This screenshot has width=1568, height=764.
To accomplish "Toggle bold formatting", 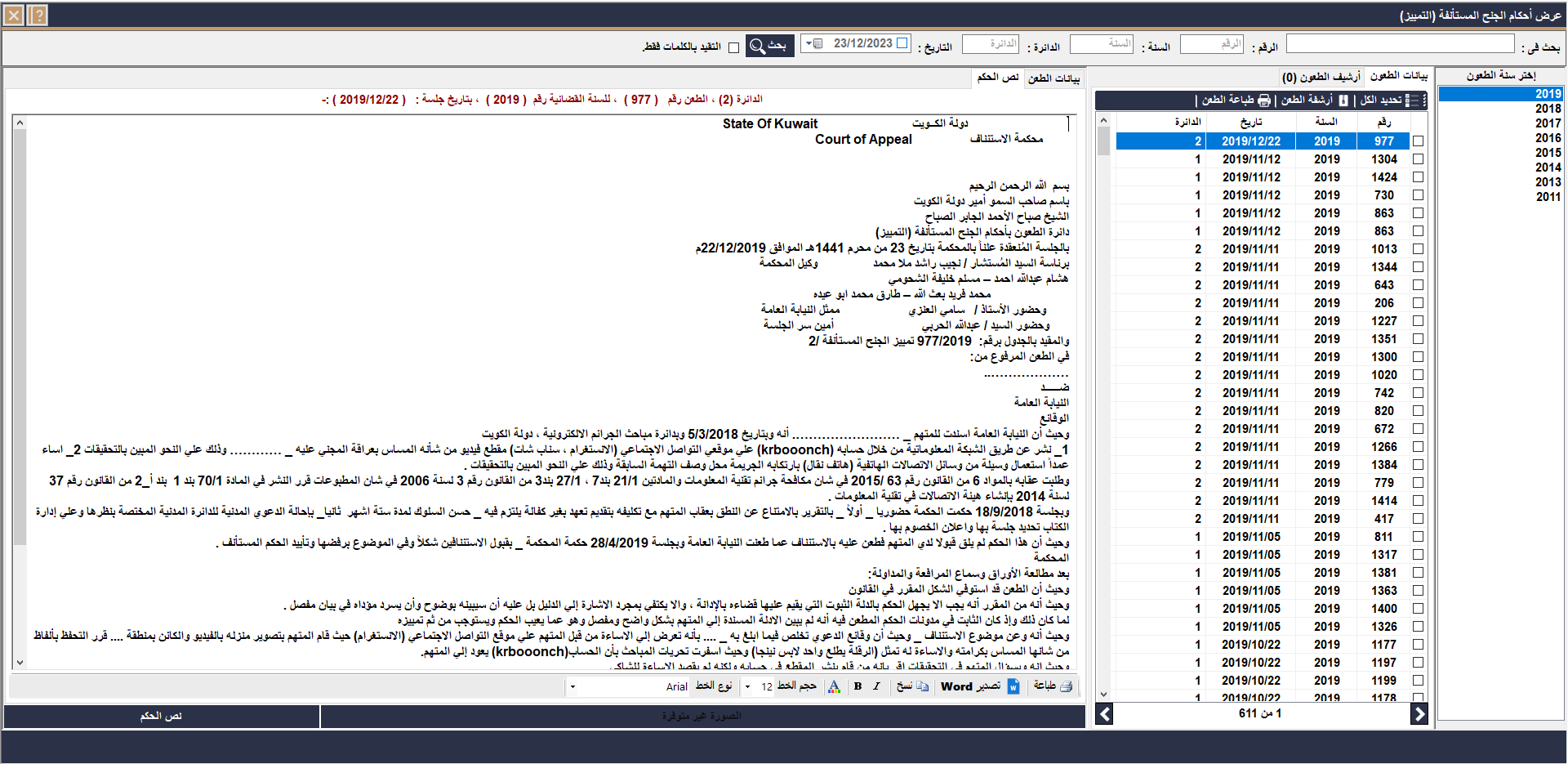I will point(857,686).
